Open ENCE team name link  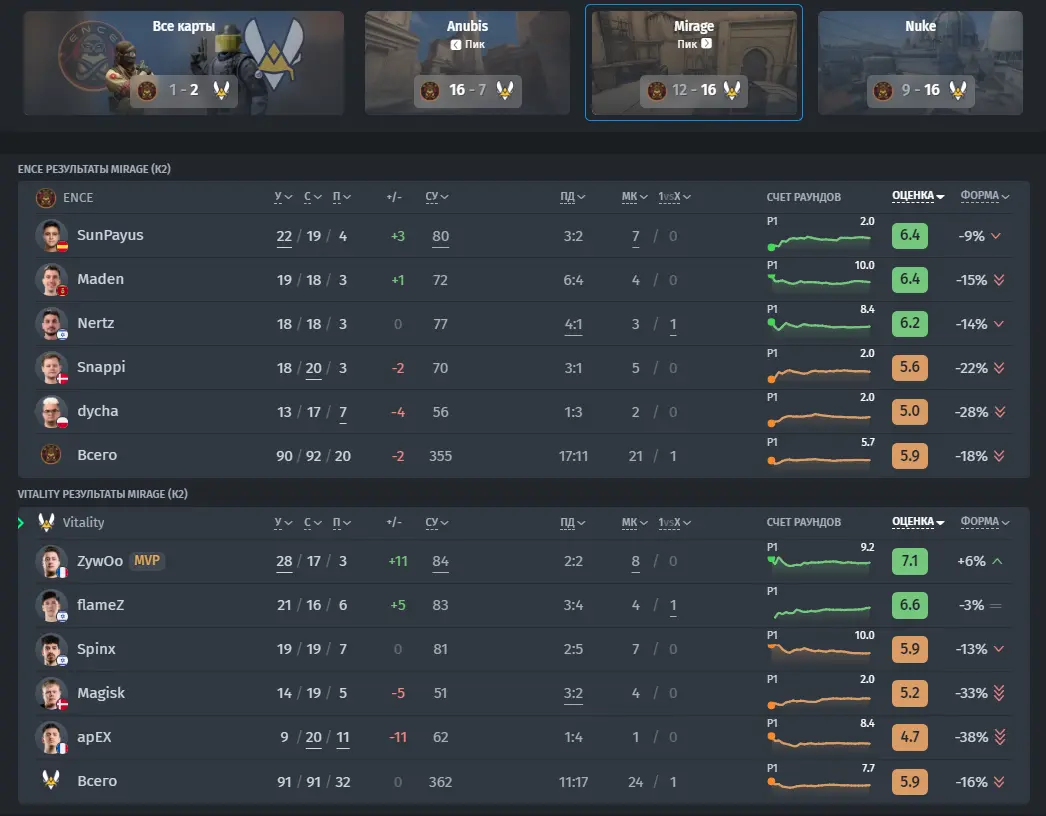click(x=78, y=197)
